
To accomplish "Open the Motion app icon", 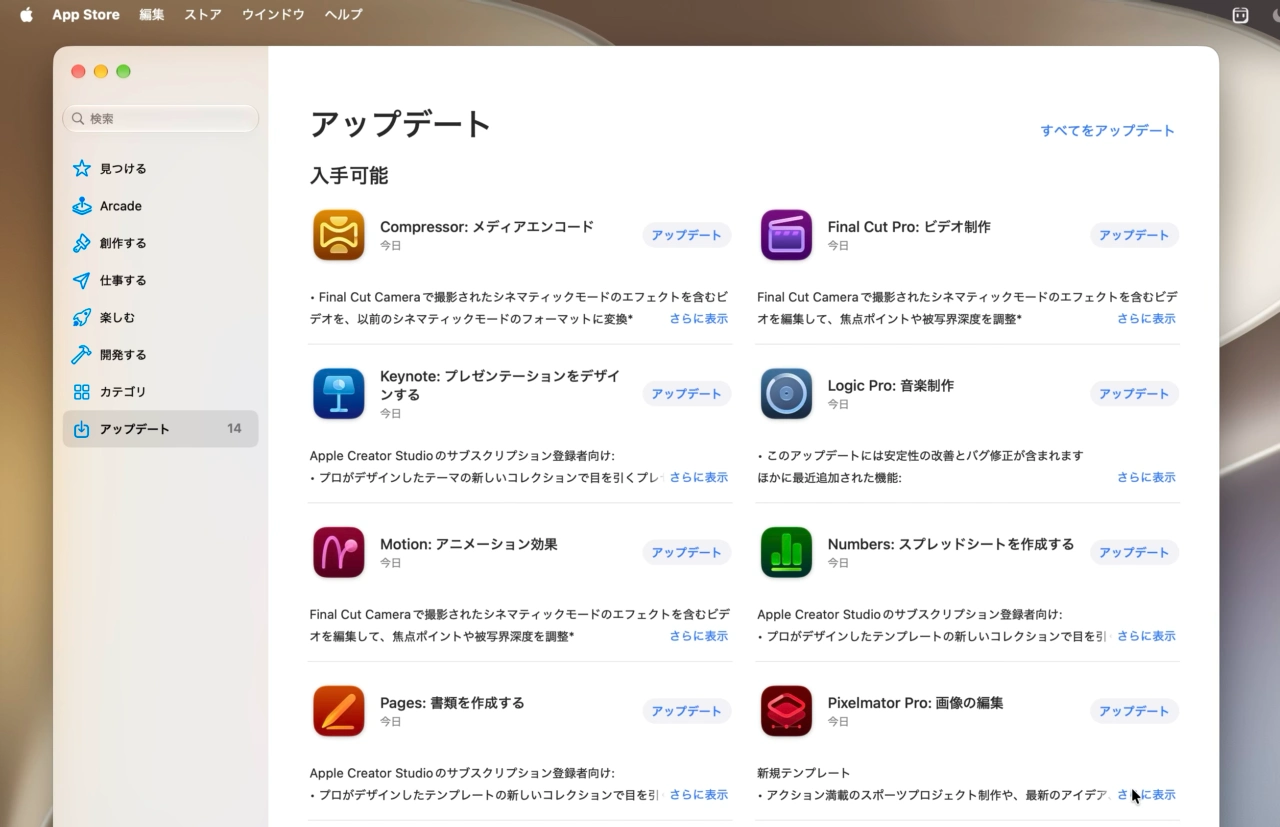I will (338, 553).
